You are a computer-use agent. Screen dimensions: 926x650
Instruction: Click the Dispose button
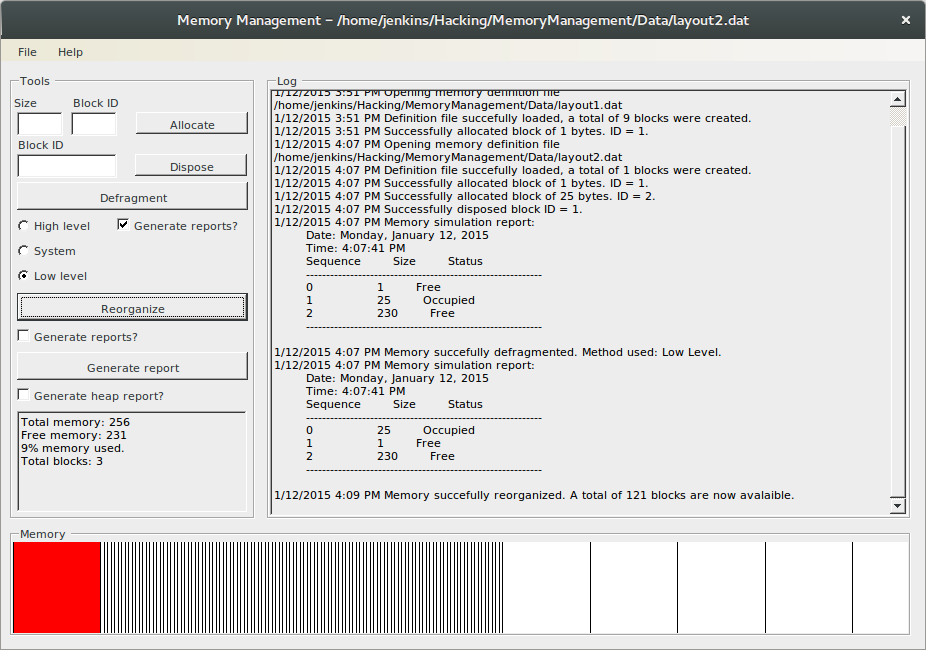tap(191, 166)
